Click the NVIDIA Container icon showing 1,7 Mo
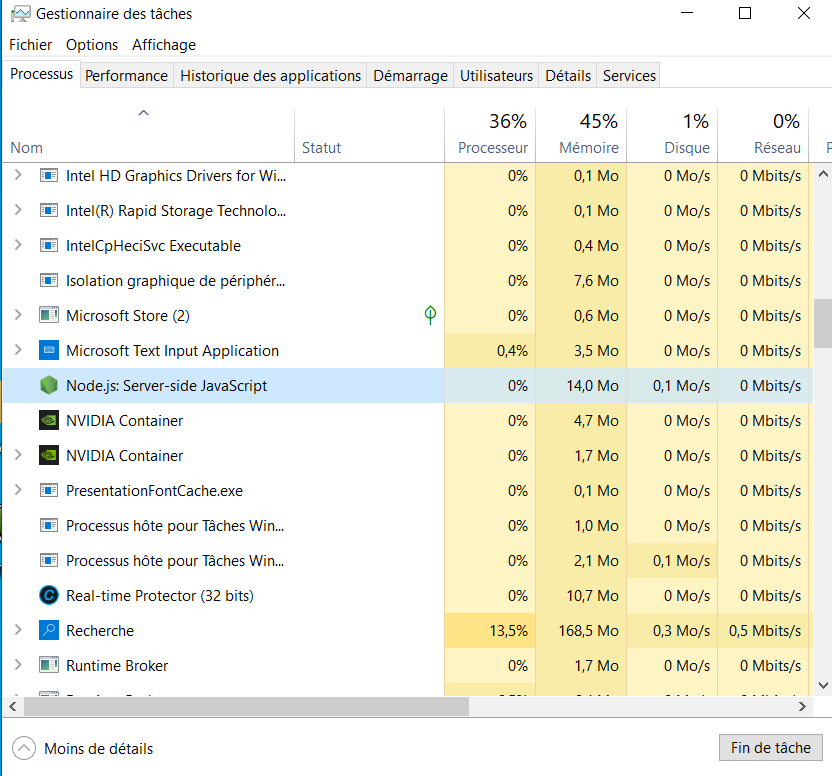Viewport: 832px width, 776px height. pos(49,455)
